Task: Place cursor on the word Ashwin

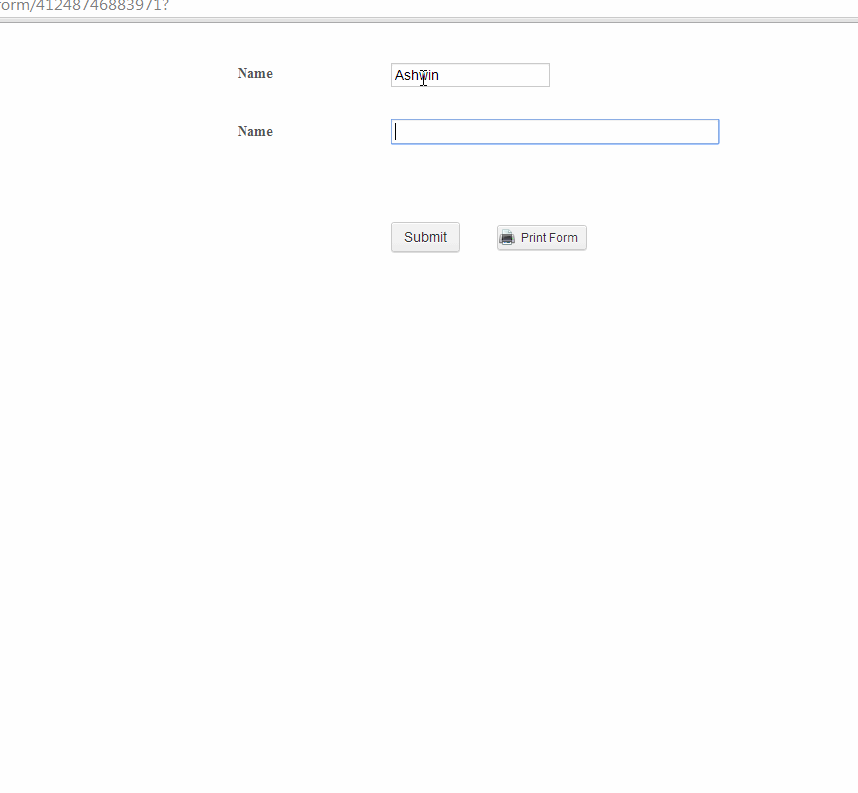Action: click(x=416, y=76)
